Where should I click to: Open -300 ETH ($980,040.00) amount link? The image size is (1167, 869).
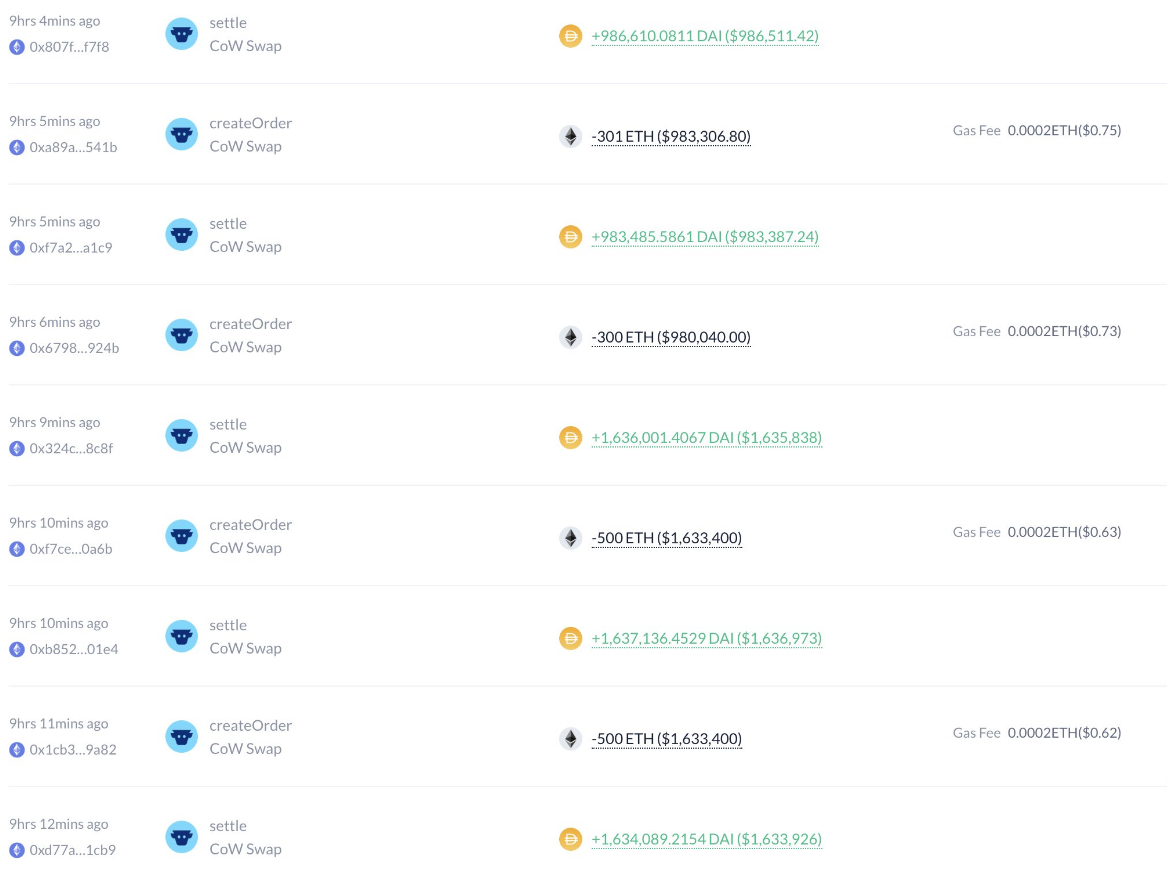coord(671,337)
